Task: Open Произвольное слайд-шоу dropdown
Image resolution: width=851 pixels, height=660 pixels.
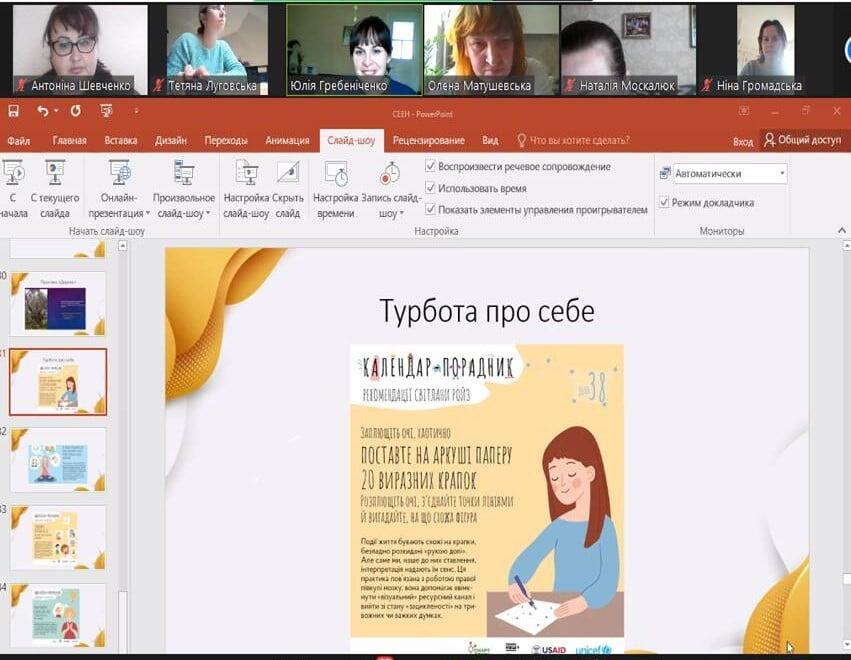Action: (184, 189)
